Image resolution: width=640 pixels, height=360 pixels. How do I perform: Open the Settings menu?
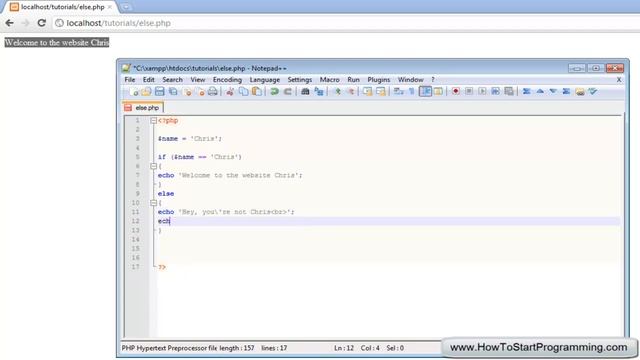click(300, 80)
